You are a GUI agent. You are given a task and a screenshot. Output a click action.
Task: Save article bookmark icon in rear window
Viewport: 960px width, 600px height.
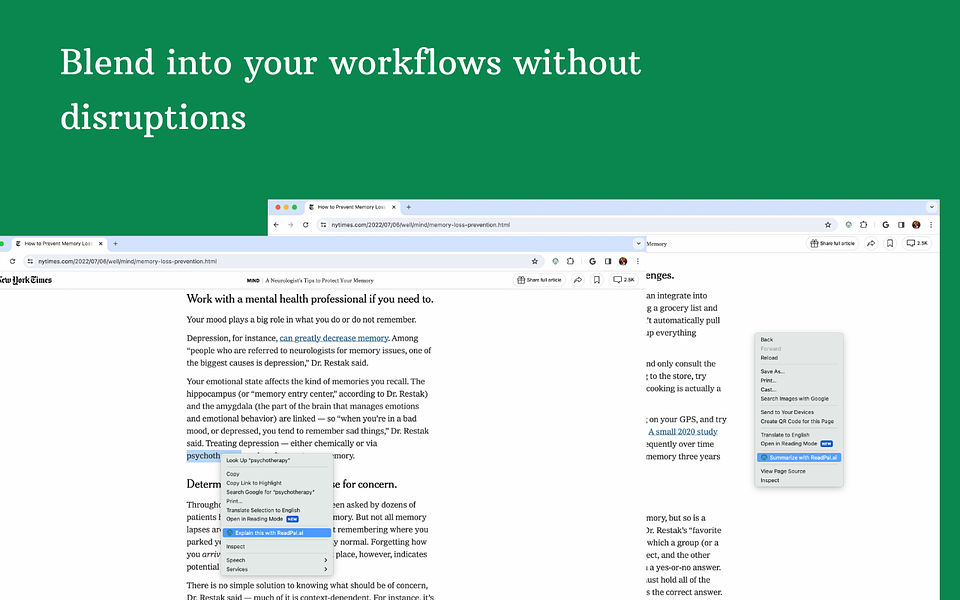[890, 243]
